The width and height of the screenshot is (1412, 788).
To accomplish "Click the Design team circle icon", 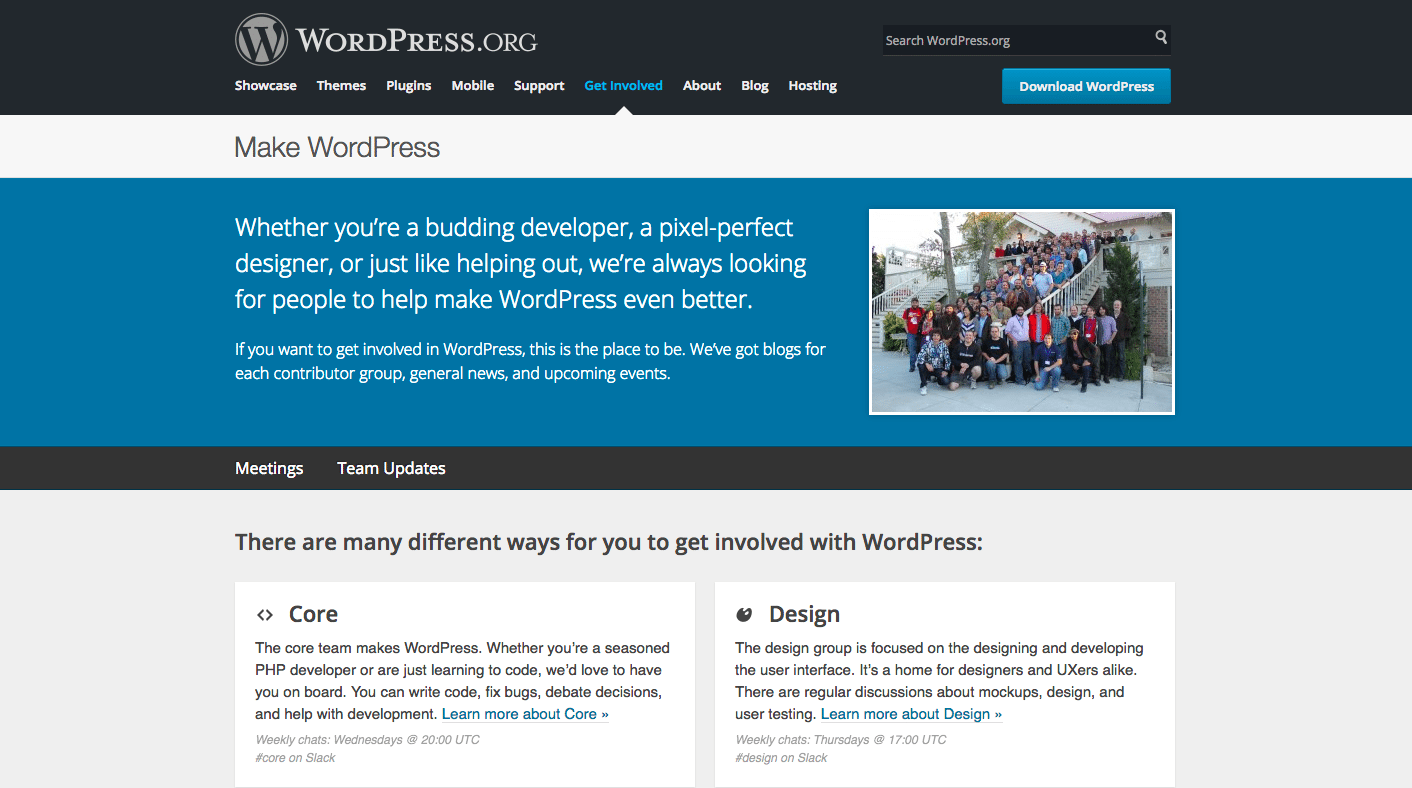I will coord(744,613).
